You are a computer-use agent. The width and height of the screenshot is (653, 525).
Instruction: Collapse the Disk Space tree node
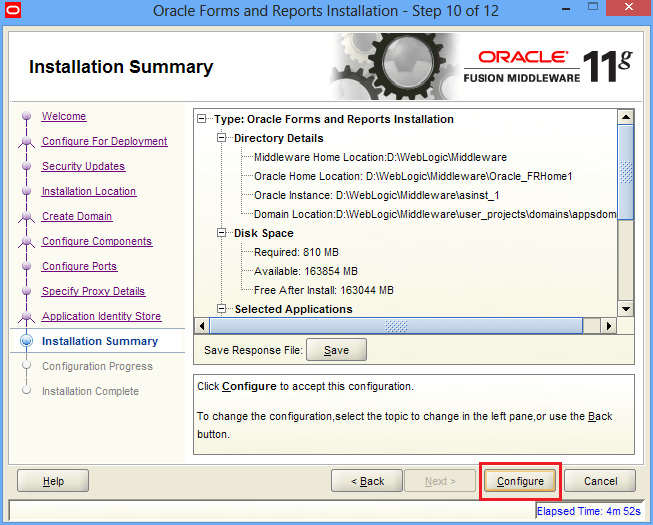[222, 233]
